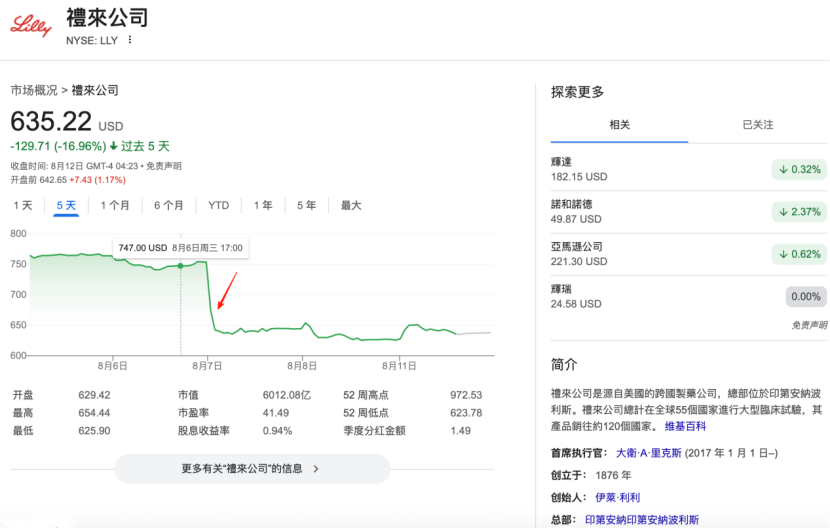The height and width of the screenshot is (528, 830).
Task: Click the 免责声明 link below related stocks
Action: [x=809, y=325]
